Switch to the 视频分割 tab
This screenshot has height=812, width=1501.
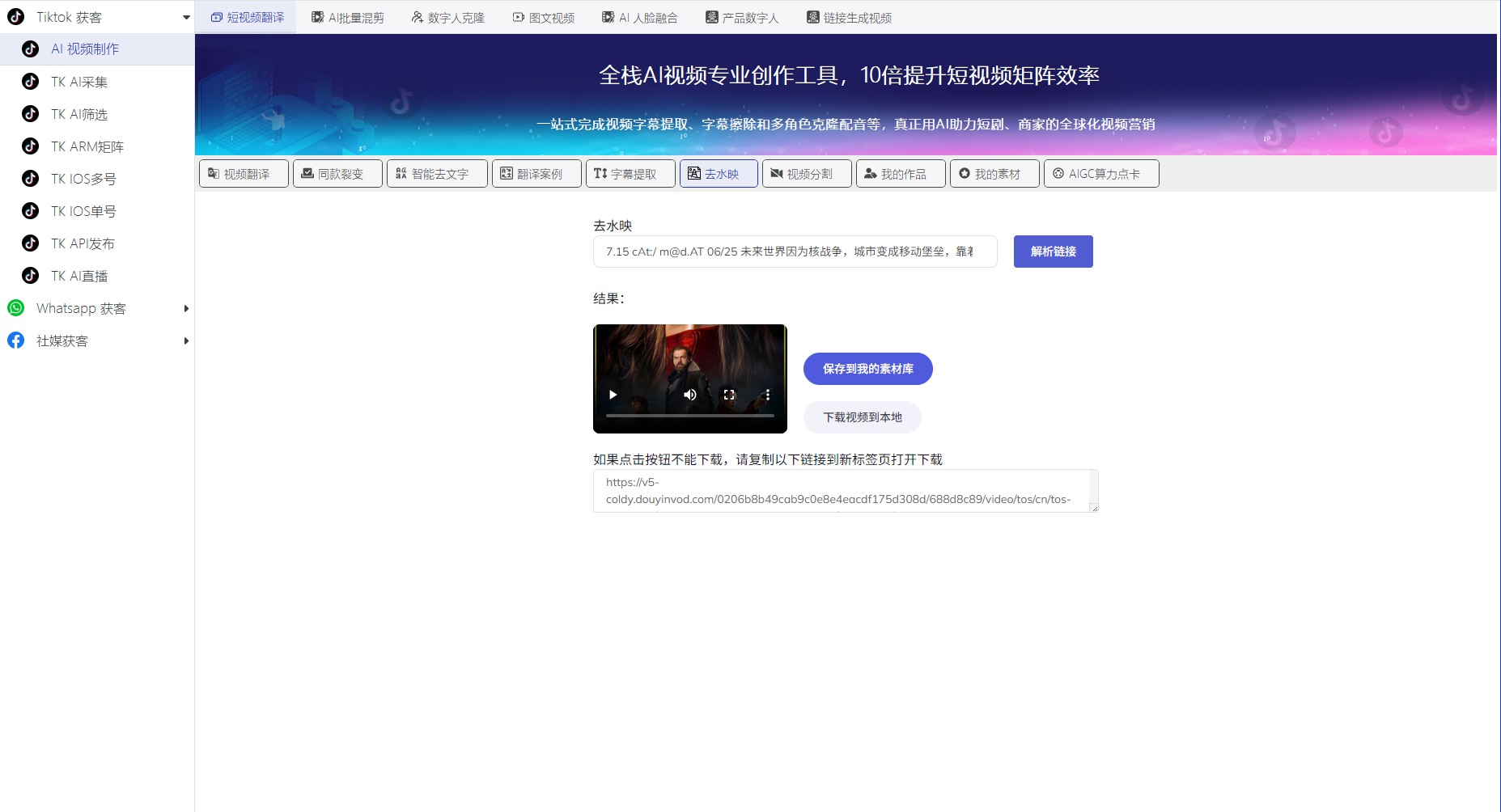coord(807,173)
